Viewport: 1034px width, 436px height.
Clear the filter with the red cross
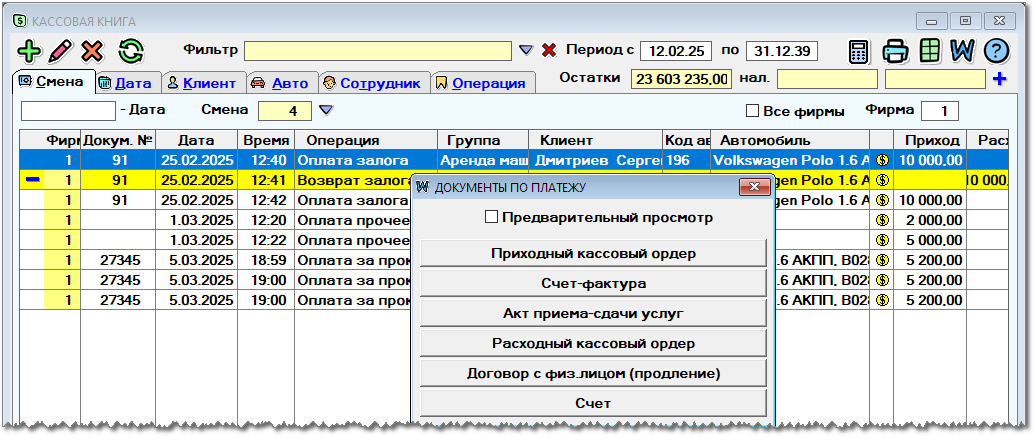[x=549, y=50]
